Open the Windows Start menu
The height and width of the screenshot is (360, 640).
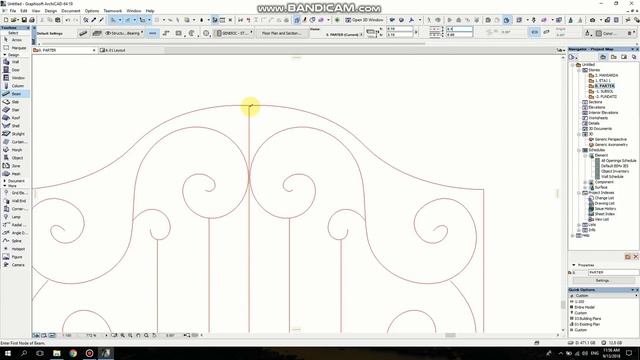point(8,353)
